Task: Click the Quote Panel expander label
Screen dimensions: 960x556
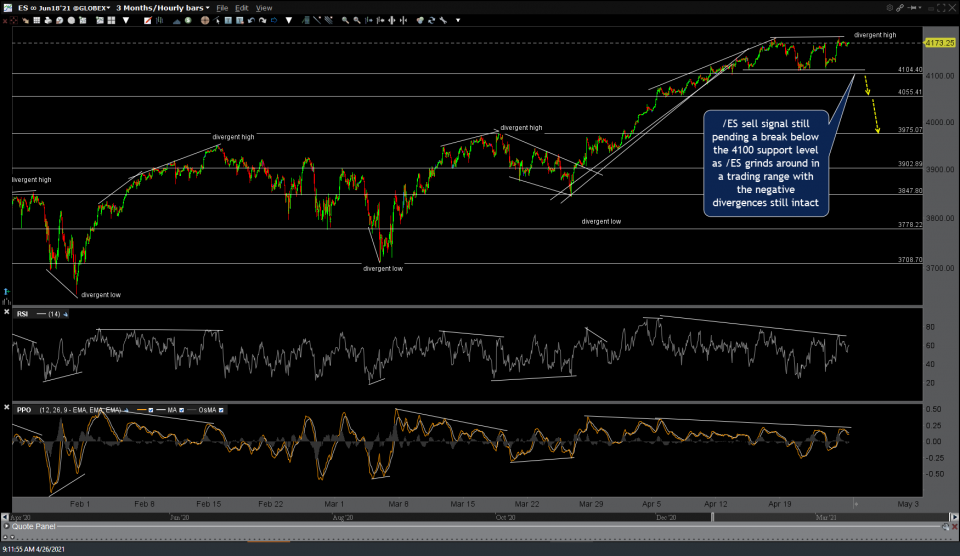Action: coord(34,527)
